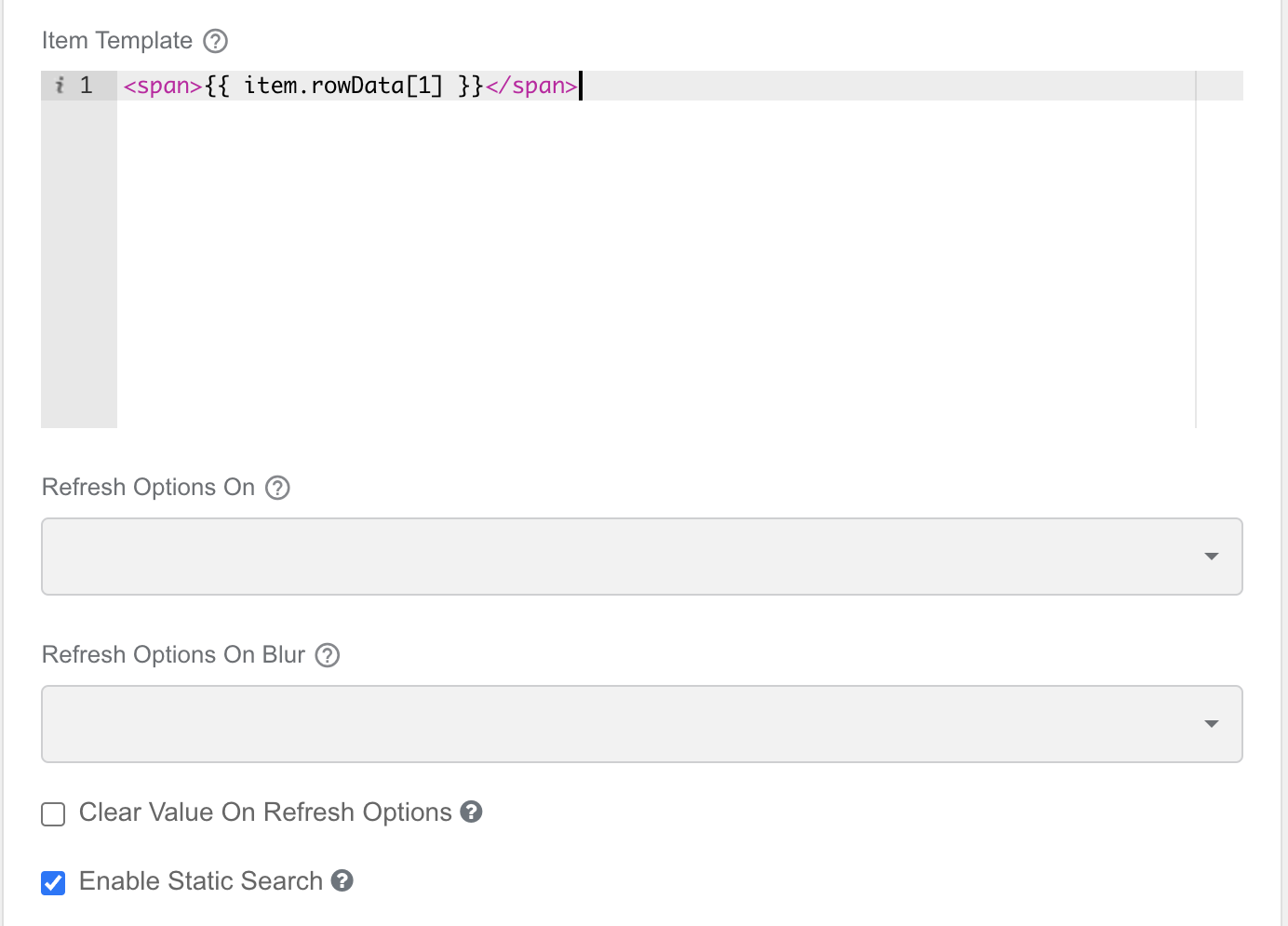
Task: Open the Item Template help icon
Action: coord(215,41)
